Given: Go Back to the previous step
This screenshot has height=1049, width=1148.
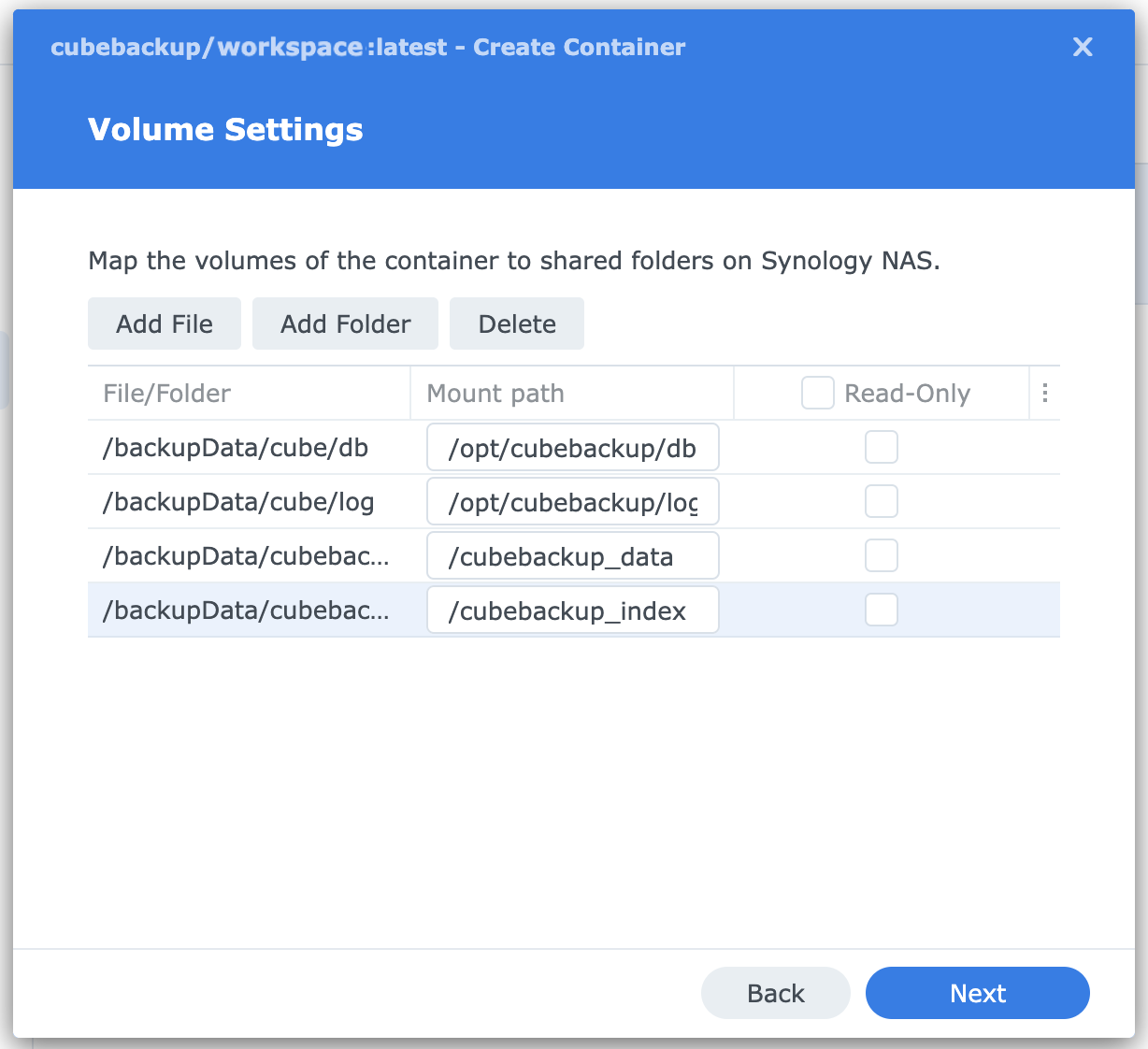Looking at the screenshot, I should click(x=776, y=993).
